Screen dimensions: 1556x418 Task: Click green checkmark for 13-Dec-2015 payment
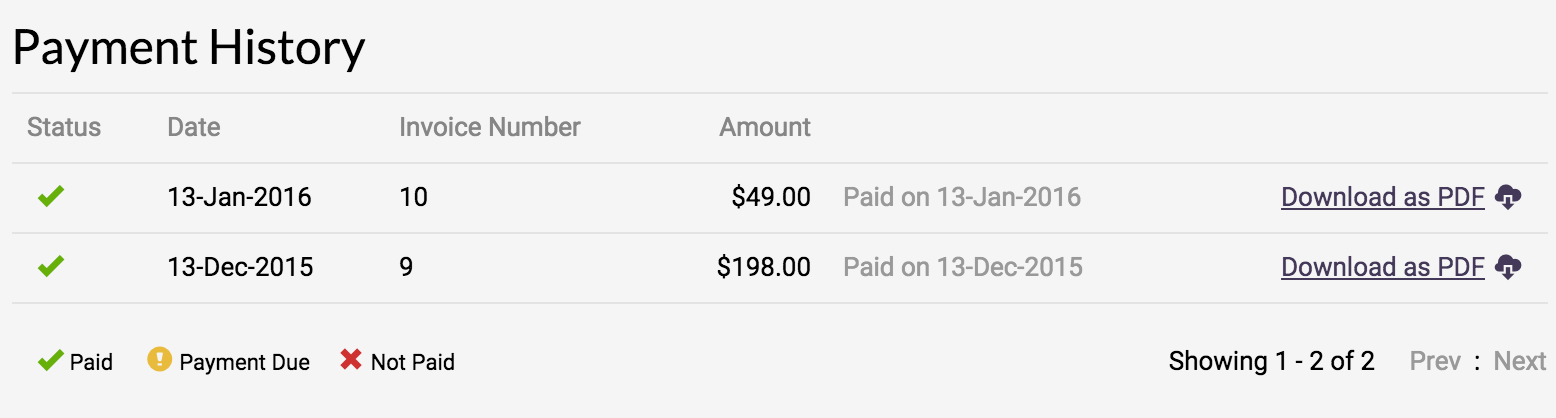[x=51, y=267]
